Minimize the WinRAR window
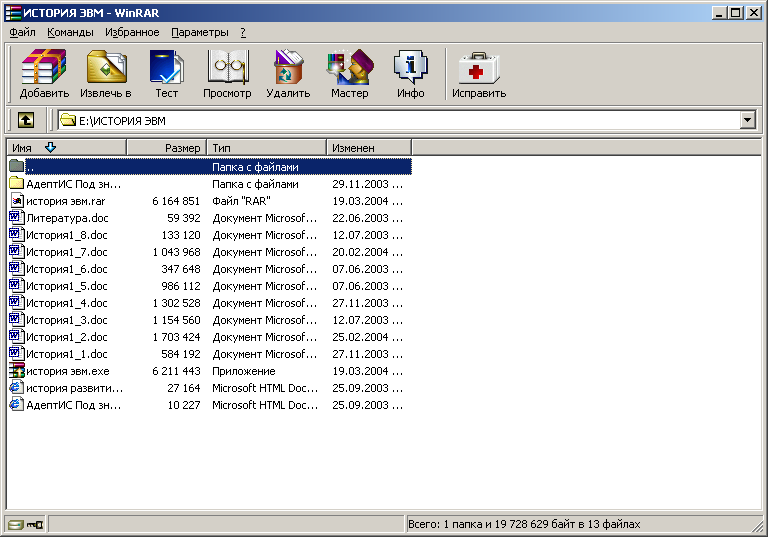The image size is (768, 537). 719,13
